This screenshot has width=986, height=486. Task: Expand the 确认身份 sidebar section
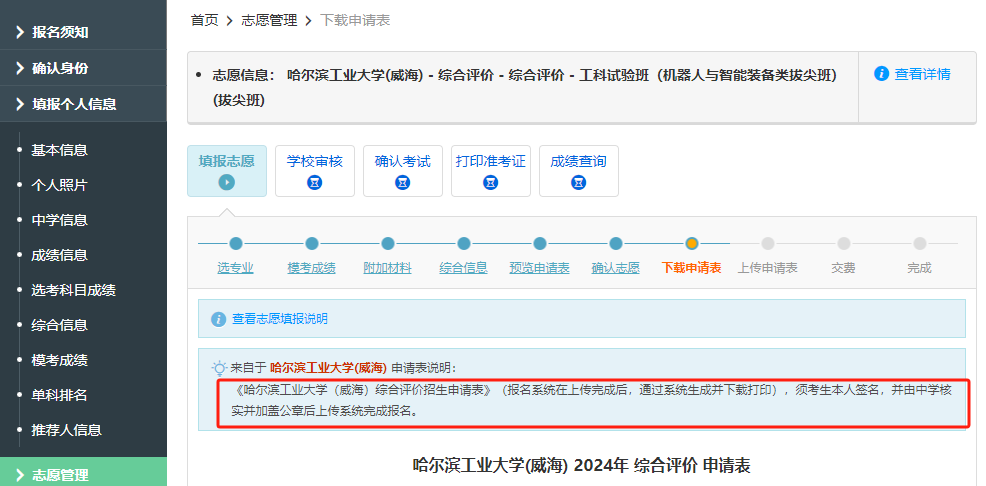point(83,68)
